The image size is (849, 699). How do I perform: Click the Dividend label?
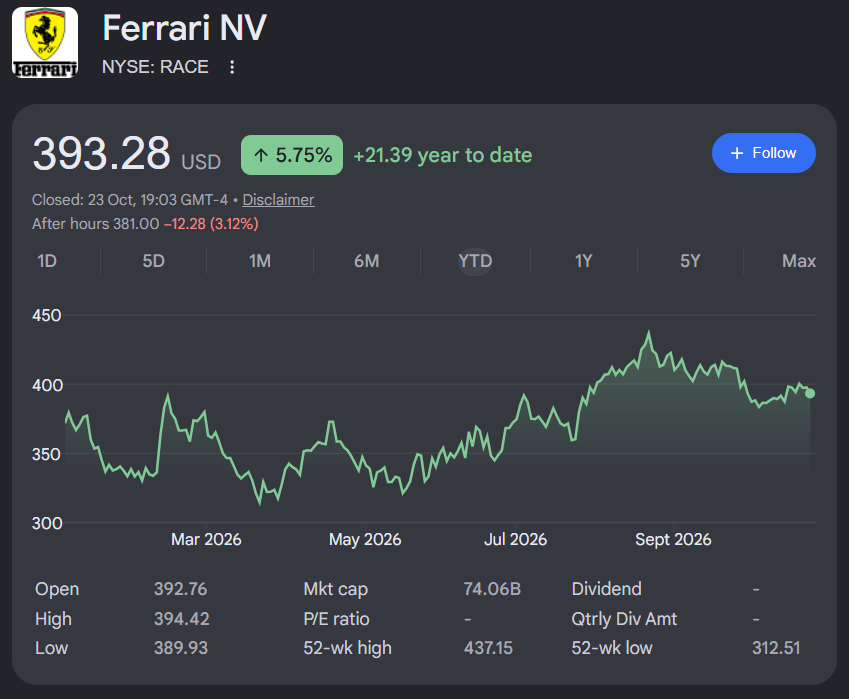click(x=606, y=589)
